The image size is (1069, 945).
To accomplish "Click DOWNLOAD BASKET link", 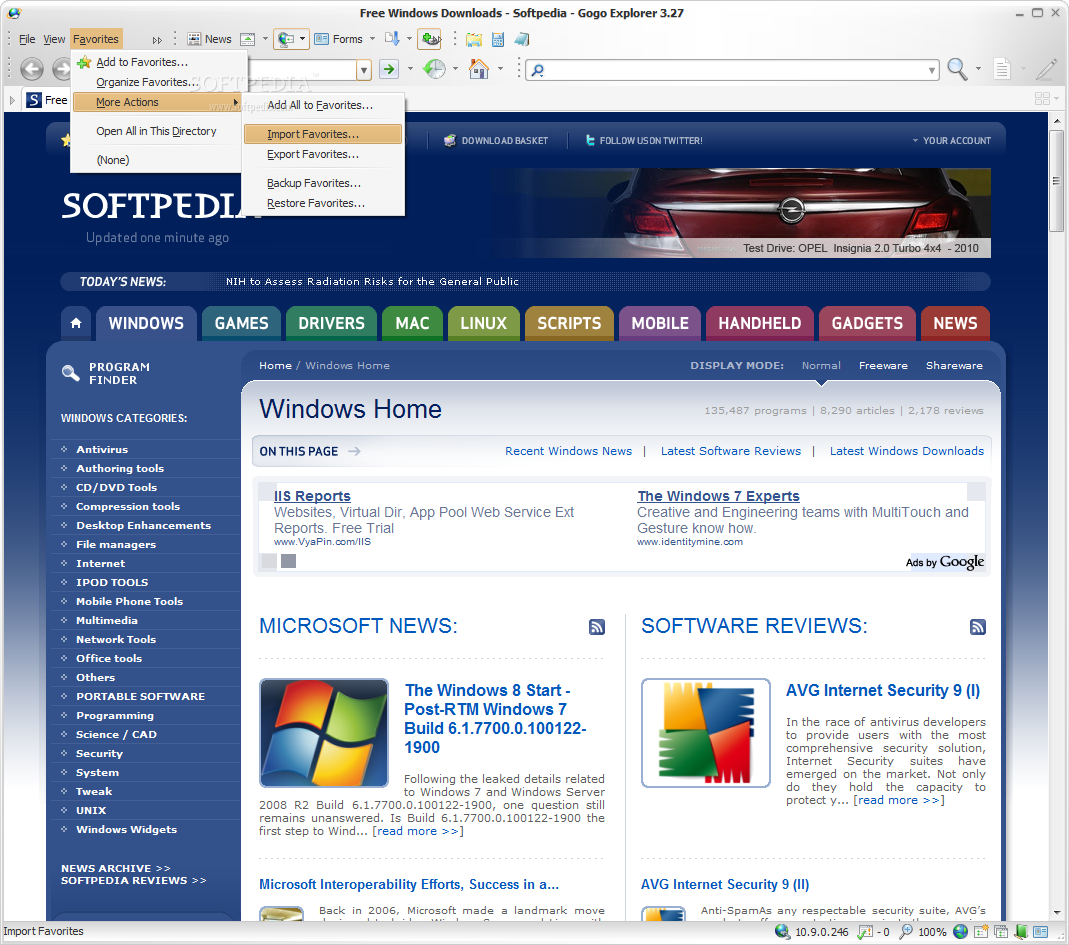I will coord(496,140).
